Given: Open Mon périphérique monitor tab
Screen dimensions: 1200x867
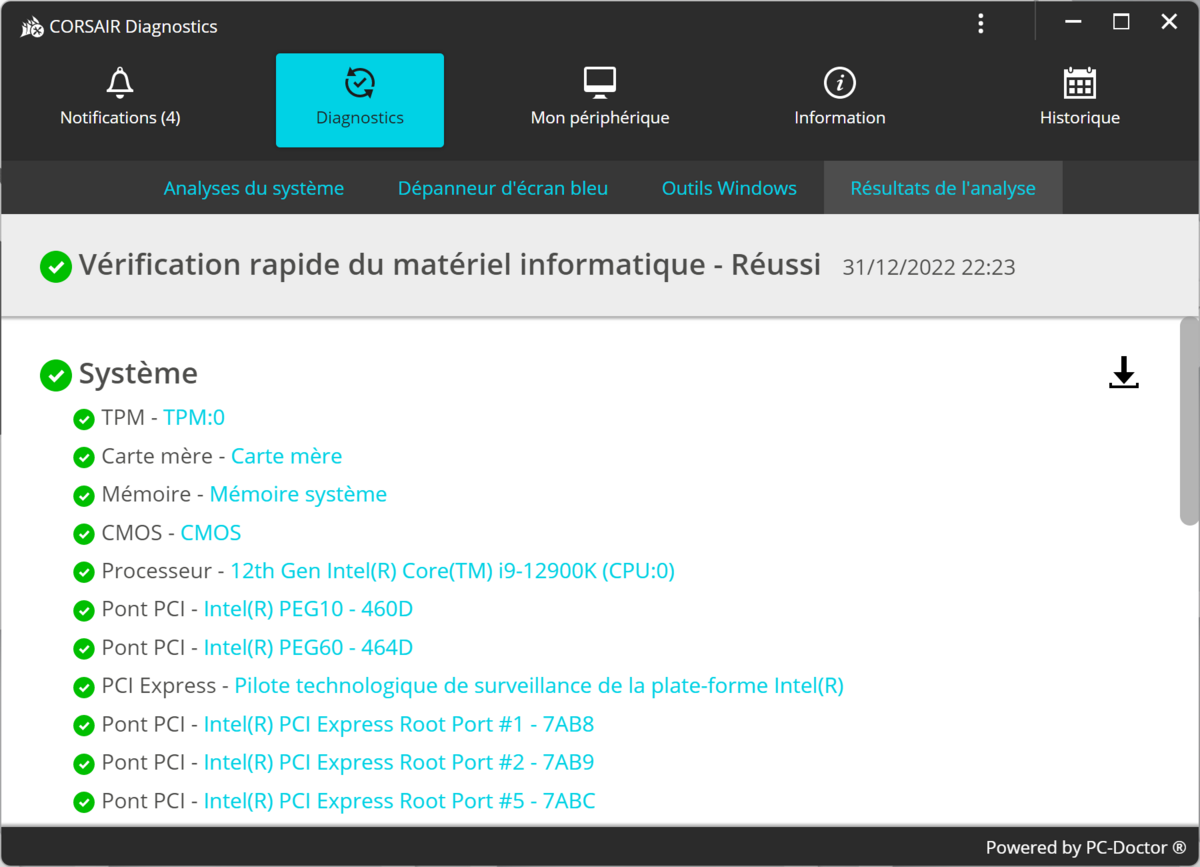Looking at the screenshot, I should (x=600, y=100).
